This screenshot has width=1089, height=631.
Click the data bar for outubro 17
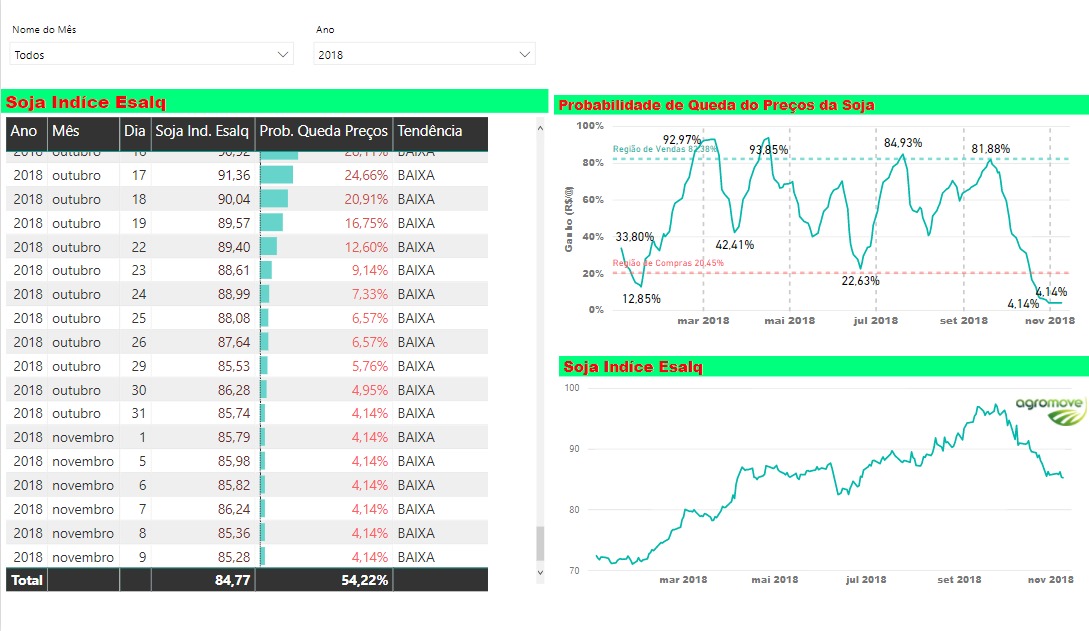pos(276,175)
